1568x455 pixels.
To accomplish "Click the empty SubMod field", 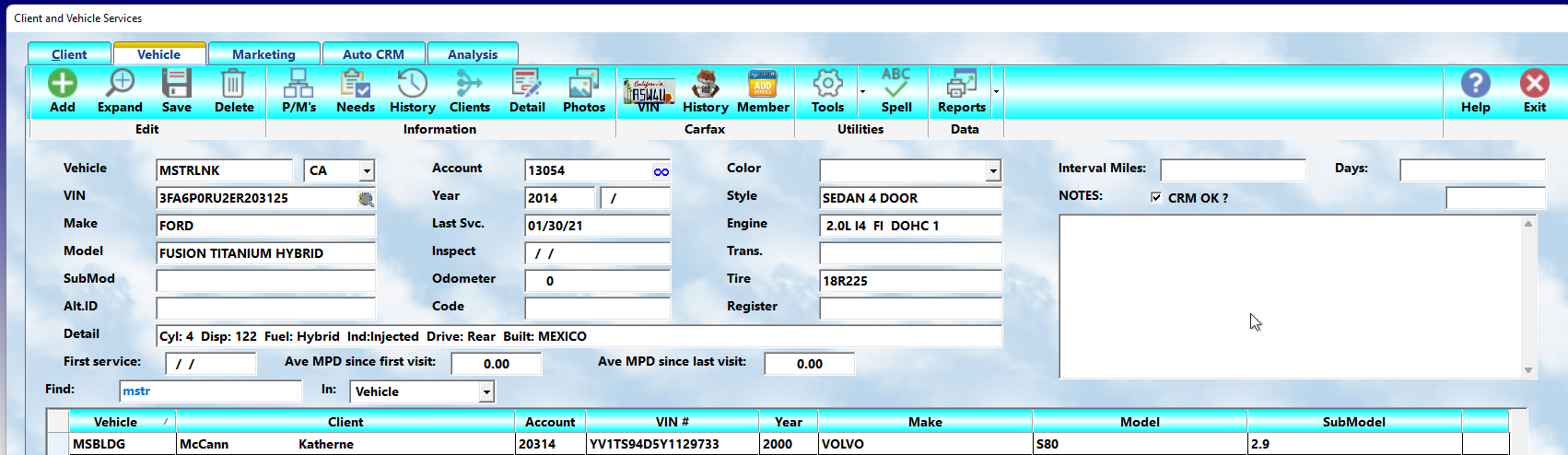I will 266,281.
